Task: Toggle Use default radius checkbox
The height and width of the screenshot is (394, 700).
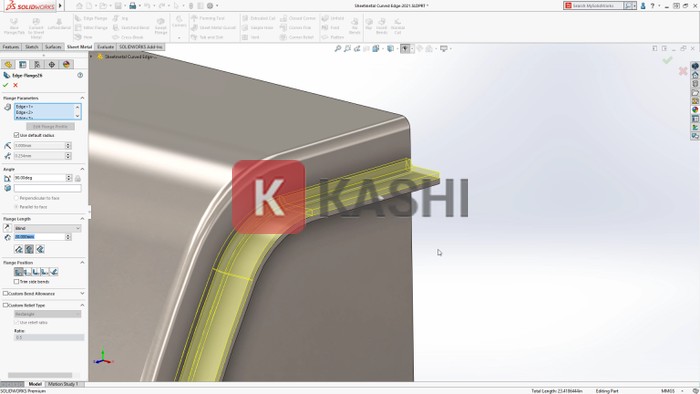Action: tap(17, 135)
